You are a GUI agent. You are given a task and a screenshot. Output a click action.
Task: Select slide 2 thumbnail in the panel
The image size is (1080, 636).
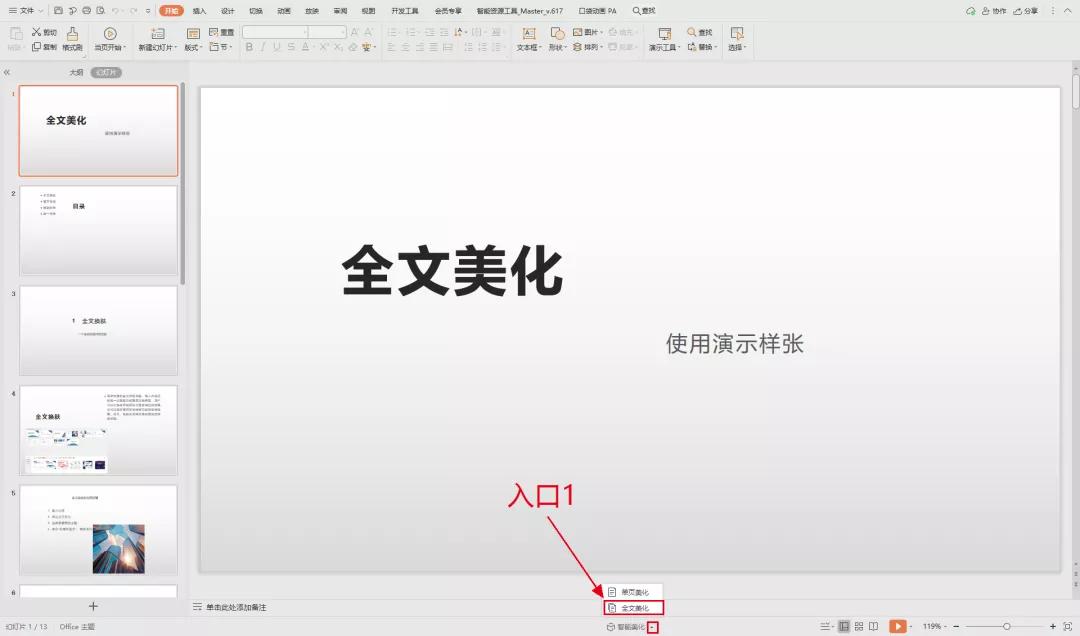(97, 230)
